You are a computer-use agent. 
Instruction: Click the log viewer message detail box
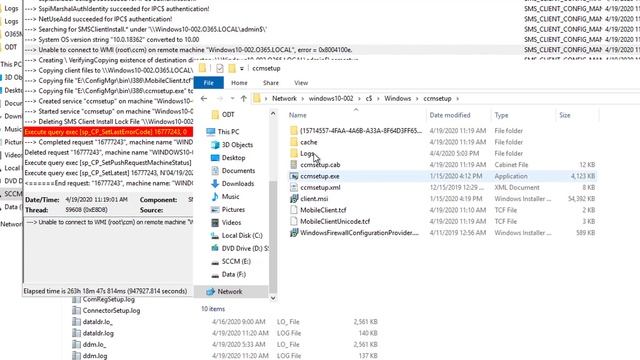[108, 250]
